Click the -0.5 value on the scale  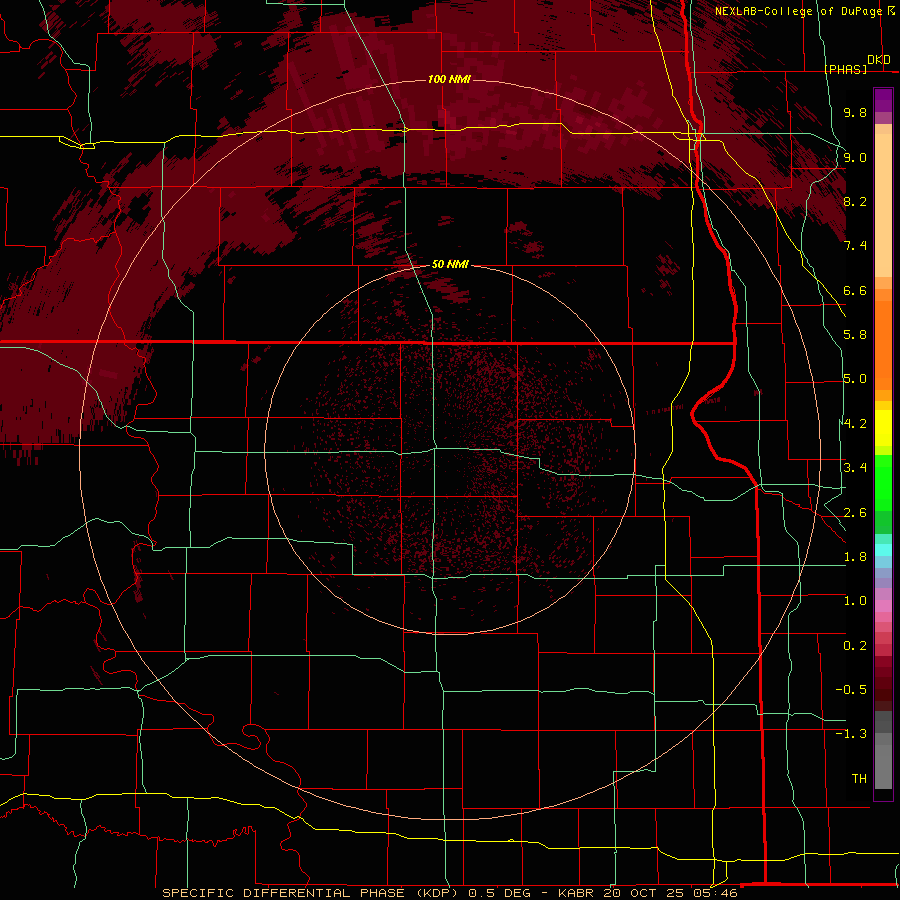[851, 690]
